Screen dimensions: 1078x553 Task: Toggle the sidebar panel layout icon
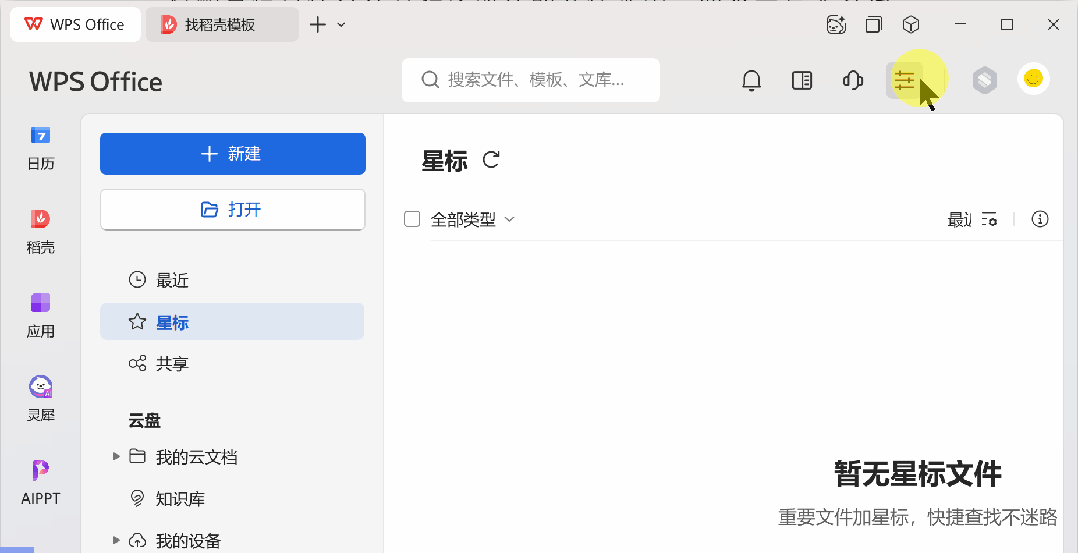802,80
